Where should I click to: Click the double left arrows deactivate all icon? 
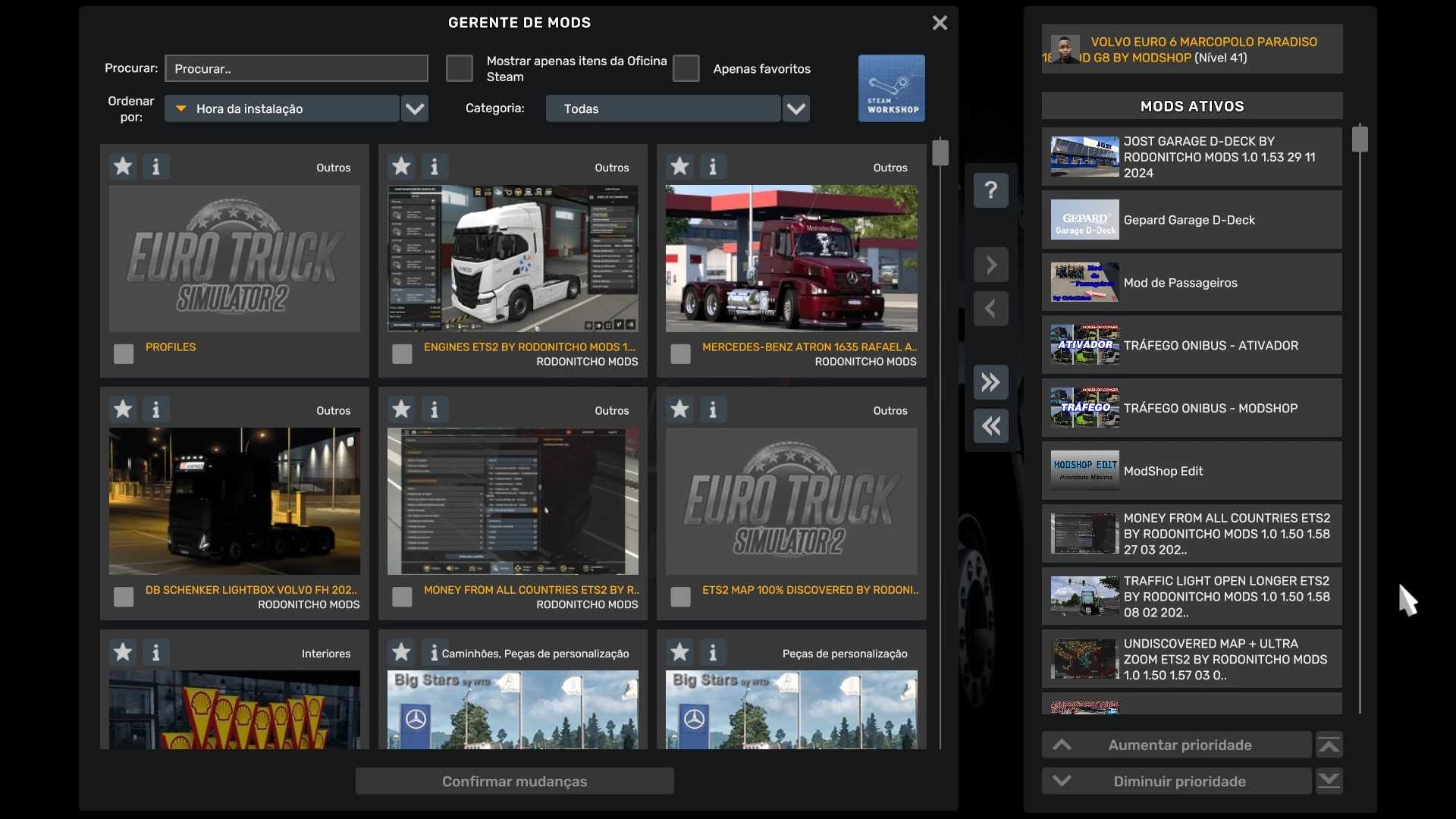click(990, 426)
